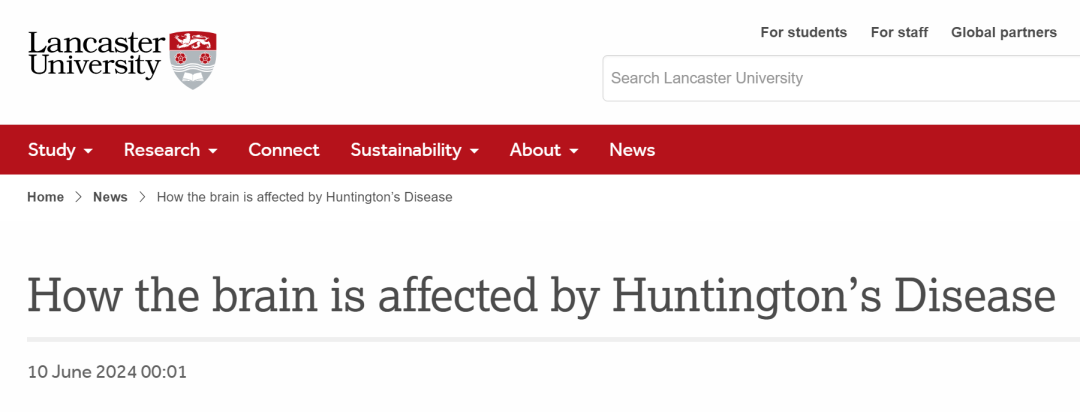Viewport: 1080px width, 412px height.
Task: Click the caret arrow beside Sustainability
Action: coord(474,151)
